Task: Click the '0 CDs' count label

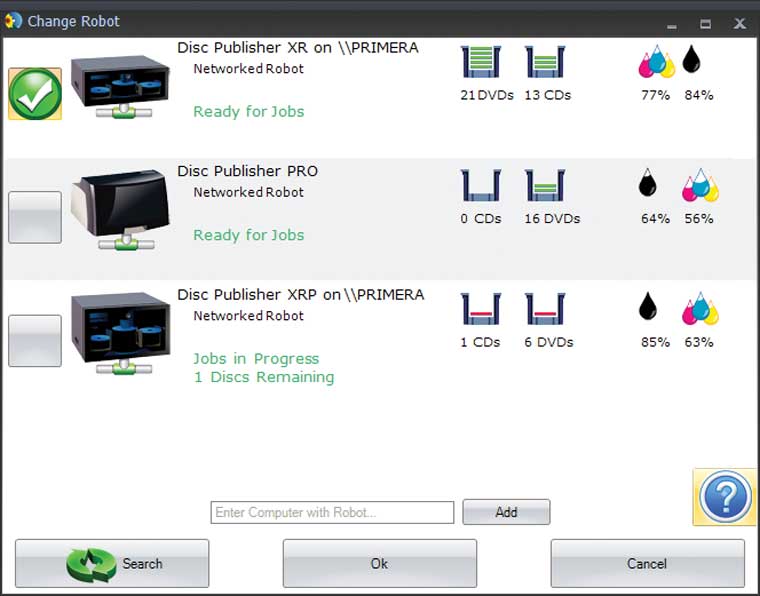Action: tap(481, 219)
